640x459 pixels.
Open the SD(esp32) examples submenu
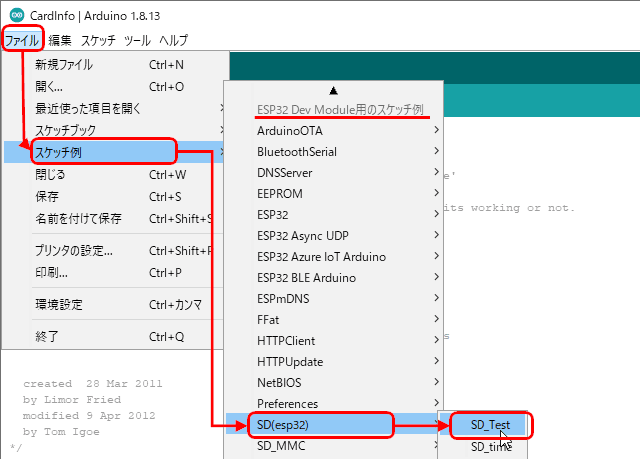334,425
